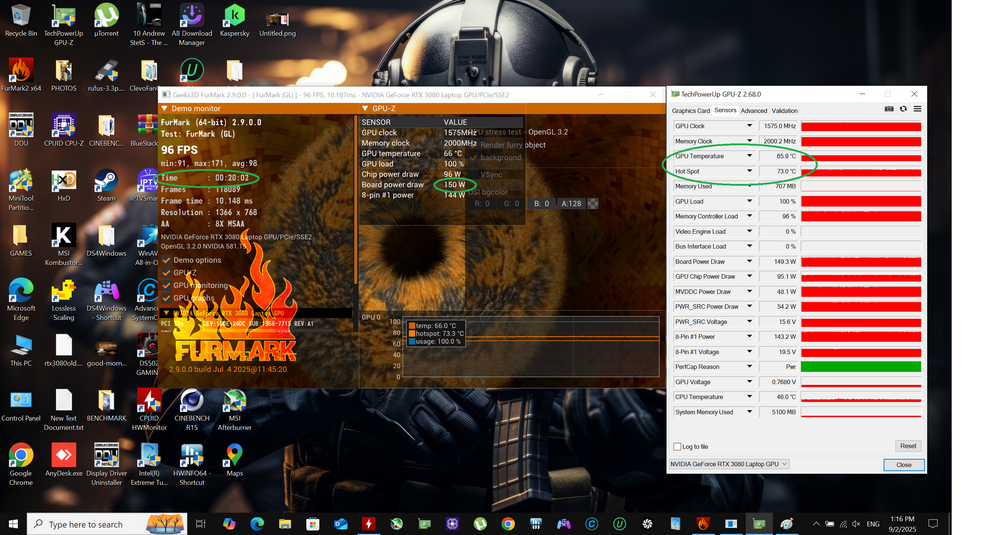Click the A:128 alpha field

[x=571, y=203]
